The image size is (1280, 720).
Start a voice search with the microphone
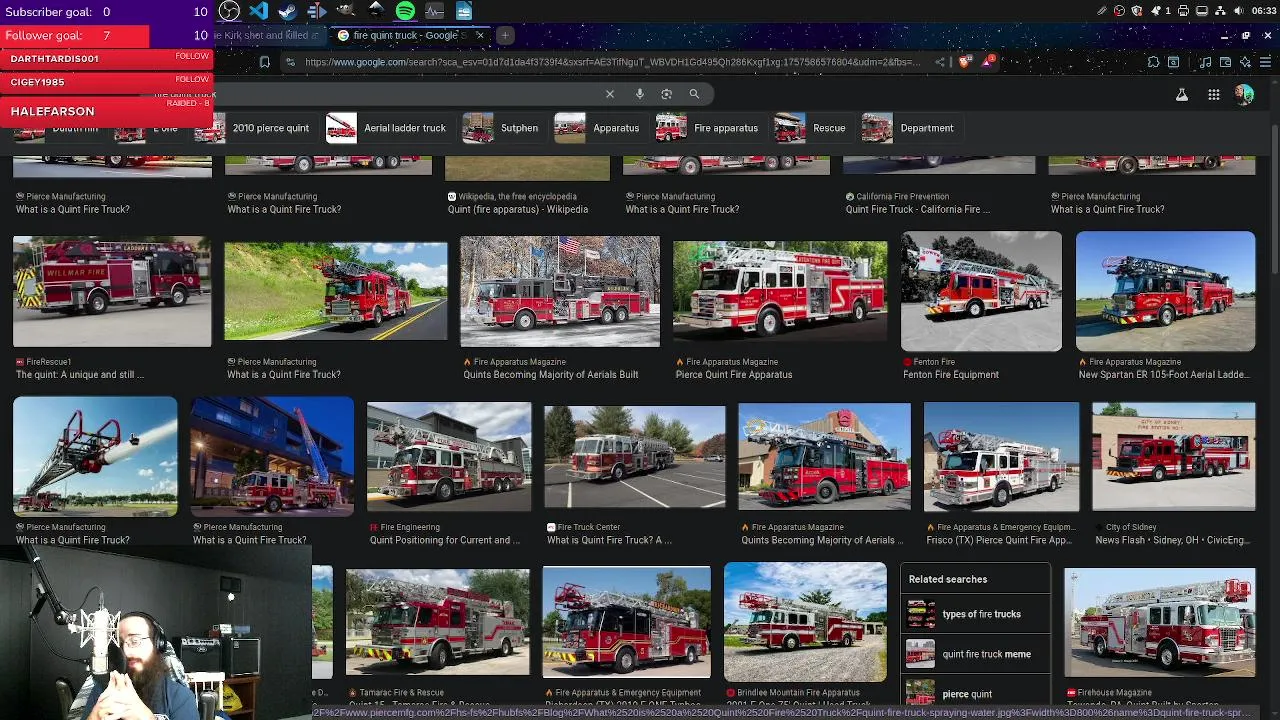(640, 94)
